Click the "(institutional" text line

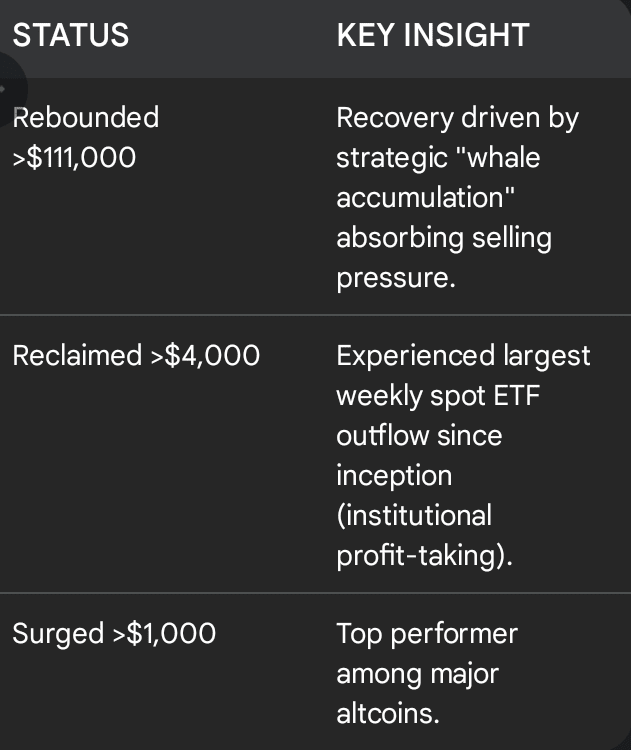click(x=414, y=515)
